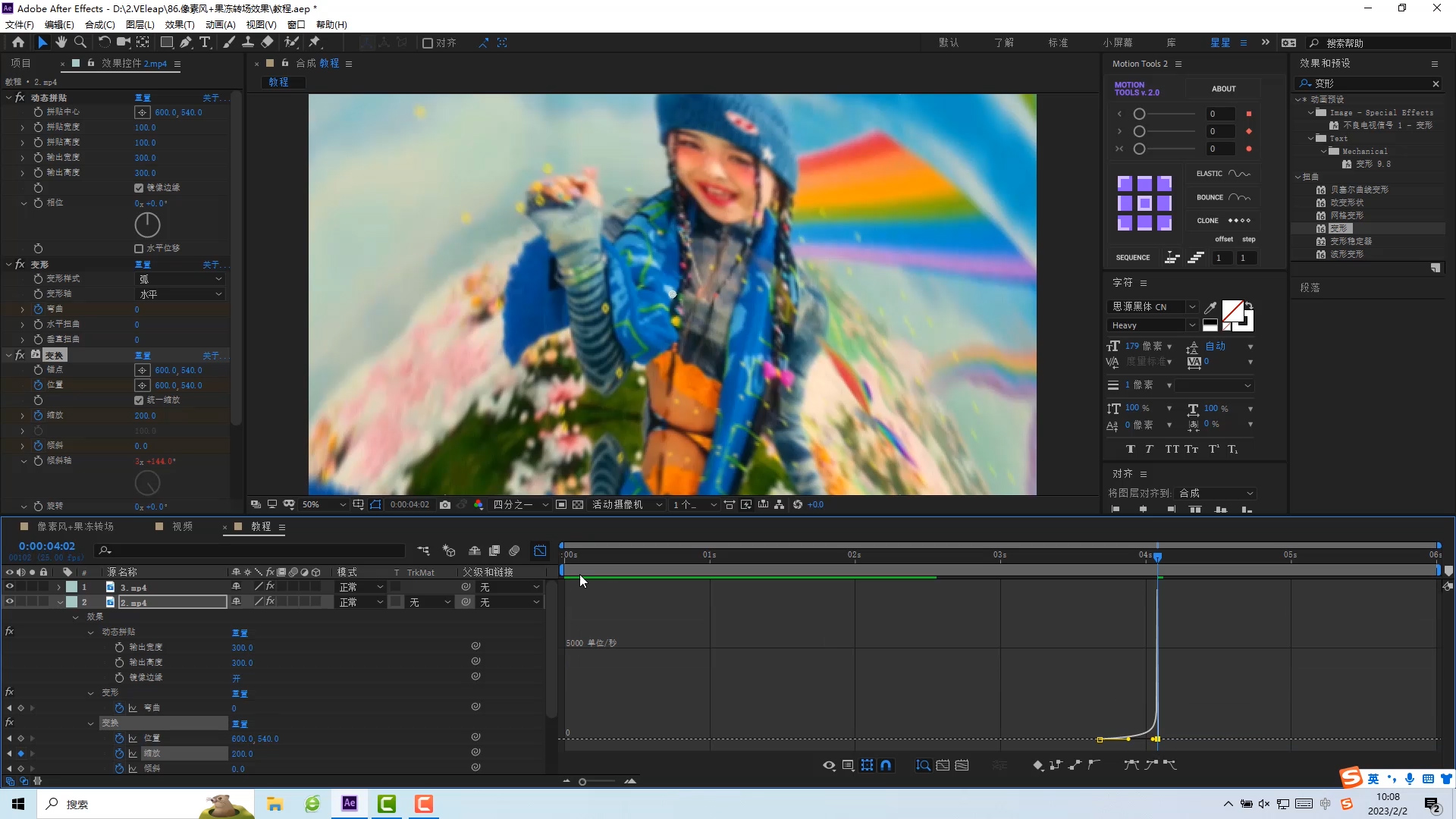Click fill color swatch in Character panel
This screenshot has width=1456, height=819.
tap(1232, 311)
